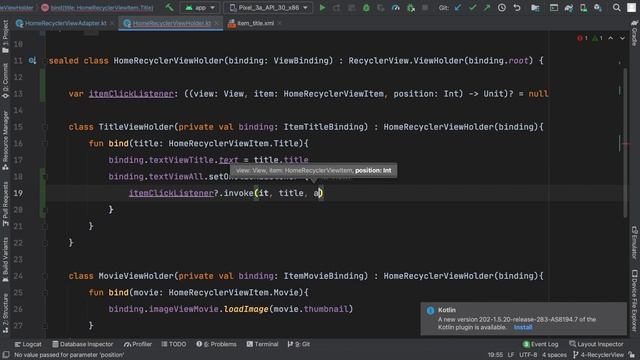Viewport: 640px width, 360px height.
Task: Open the Terminal tool window
Action: coord(262,344)
